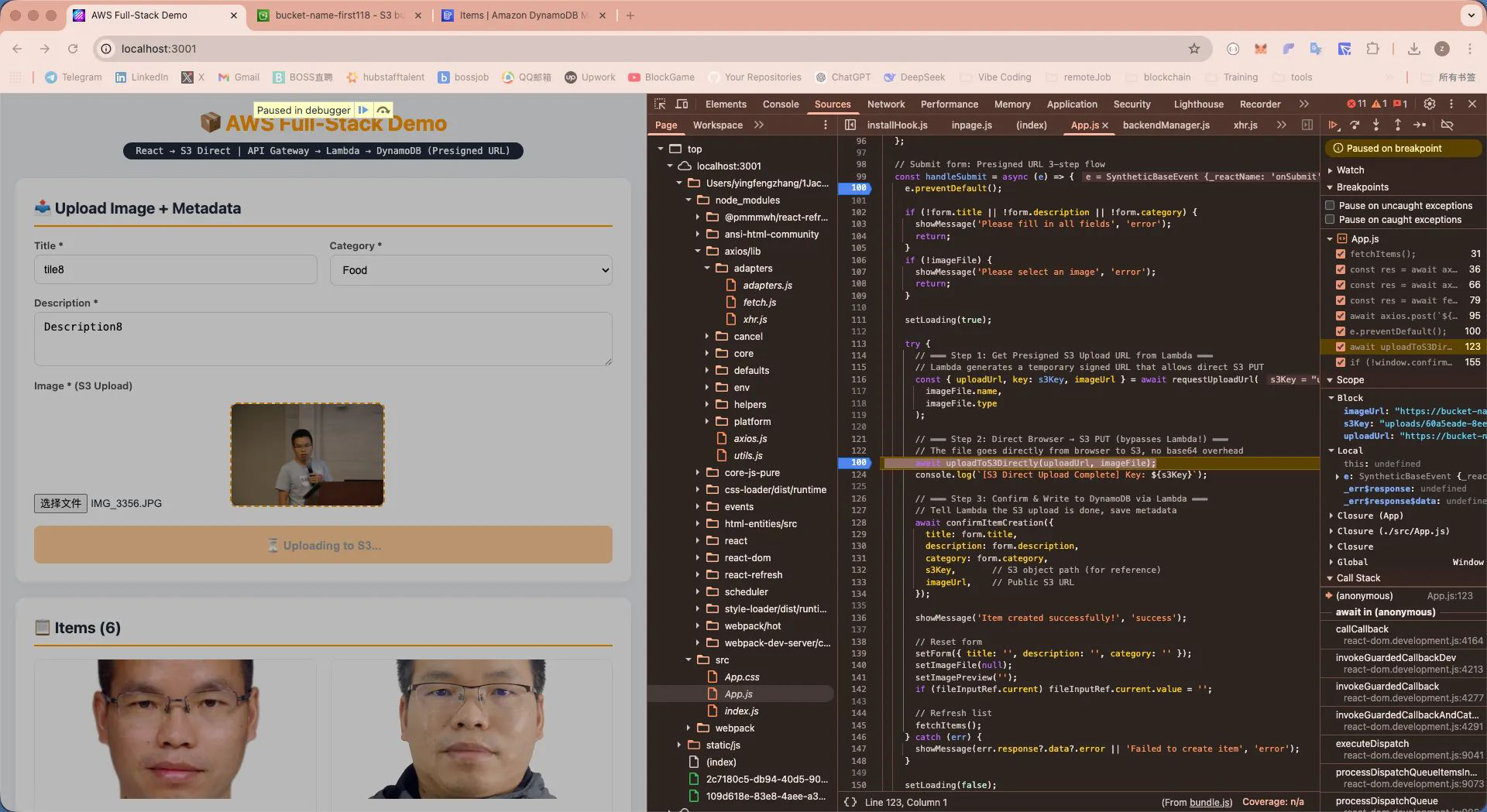The width and height of the screenshot is (1487, 812).
Task: Open the Workspace navigator tab
Action: [x=717, y=125]
